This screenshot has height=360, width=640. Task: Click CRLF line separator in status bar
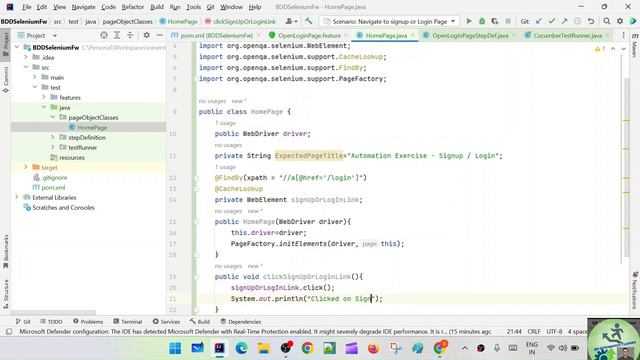534,331
